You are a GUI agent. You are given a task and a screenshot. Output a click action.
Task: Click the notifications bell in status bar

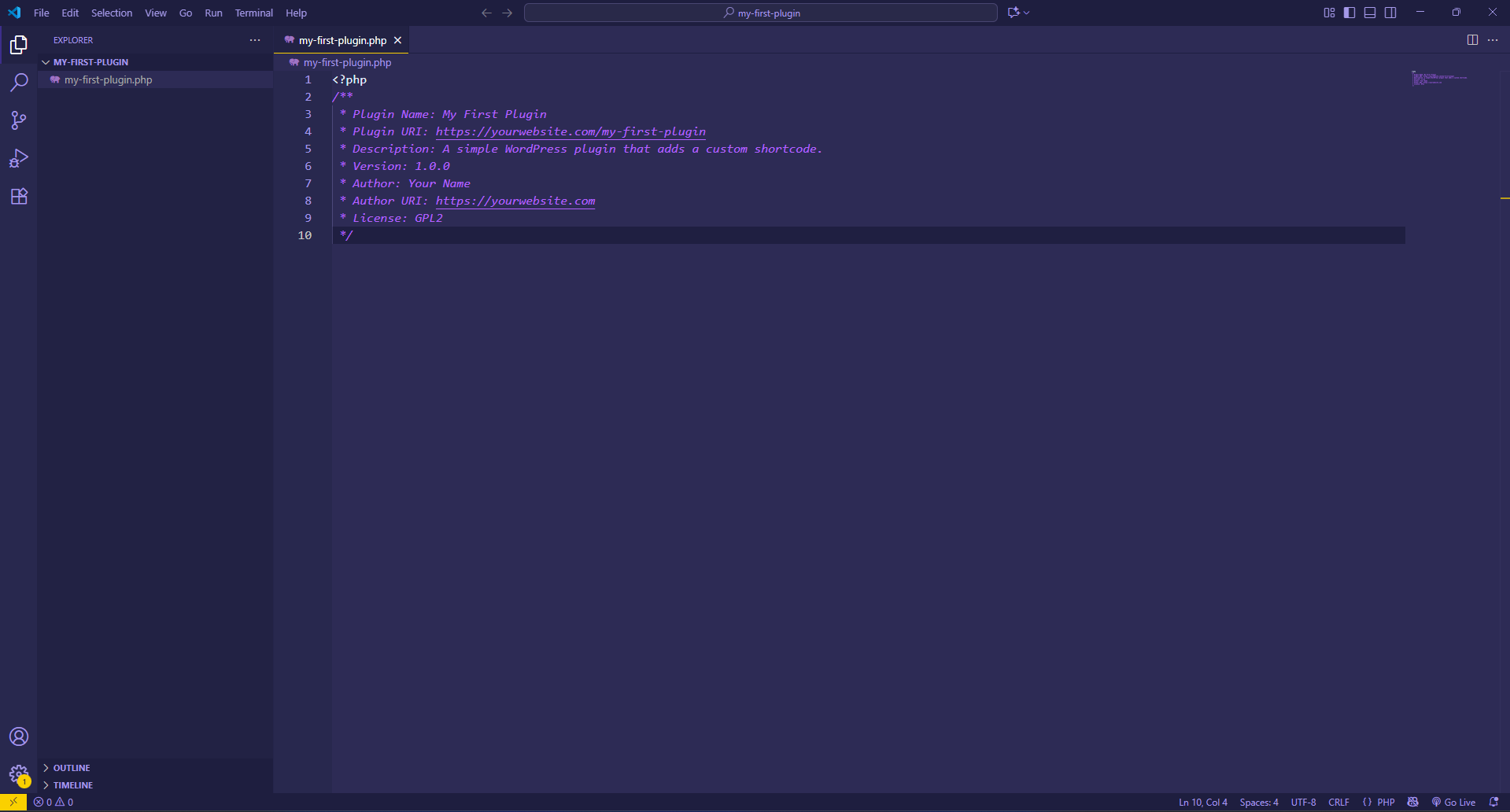pos(1493,803)
